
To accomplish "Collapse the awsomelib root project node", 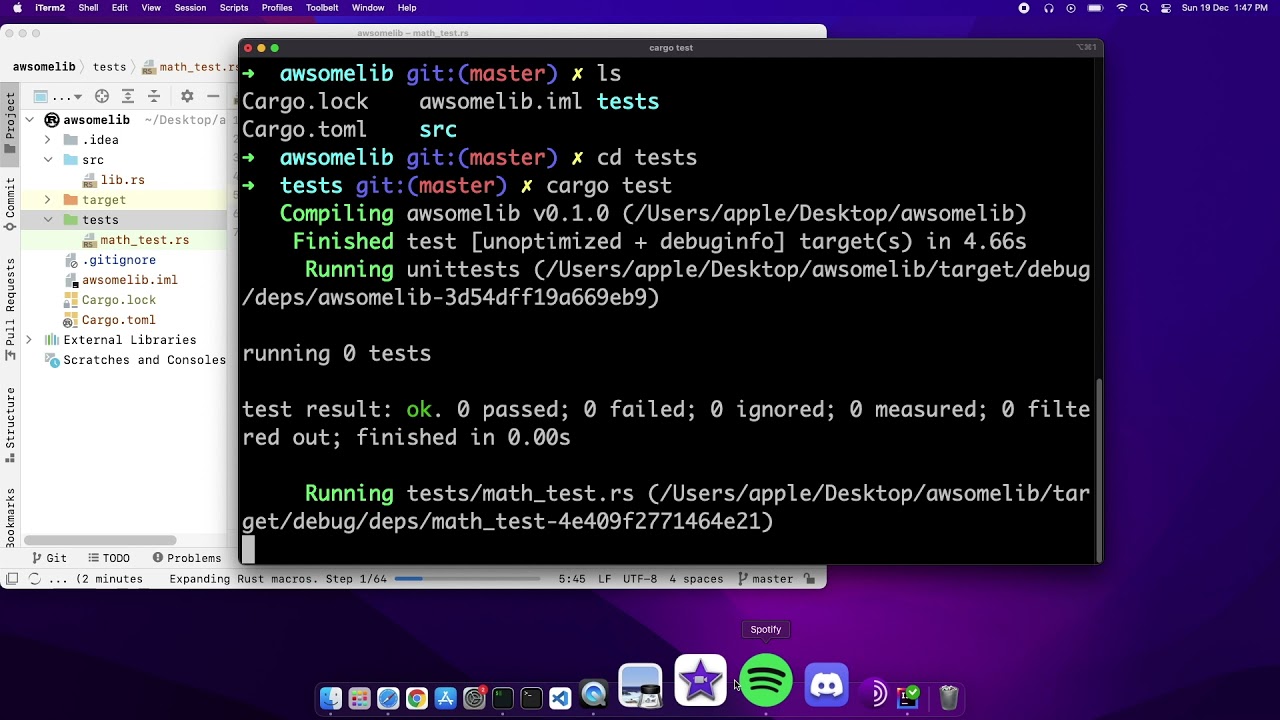I will pos(30,120).
